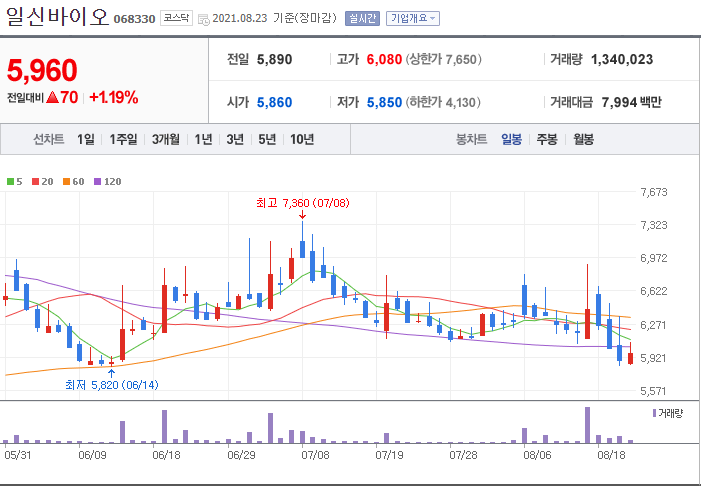Switch to 월봉 monthly candle chart
The image size is (701, 486).
click(x=583, y=139)
